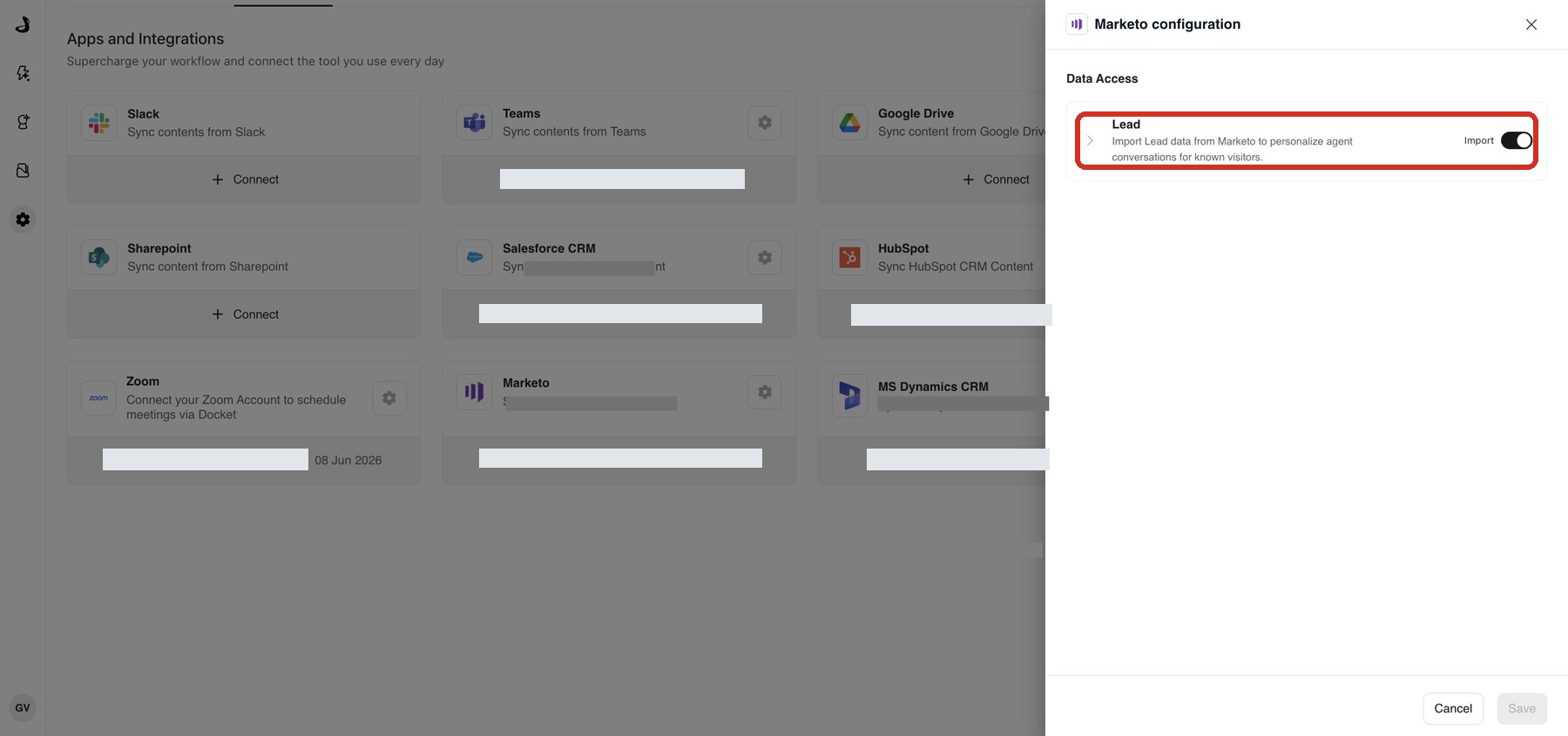Click the Zoom app icon

click(98, 398)
